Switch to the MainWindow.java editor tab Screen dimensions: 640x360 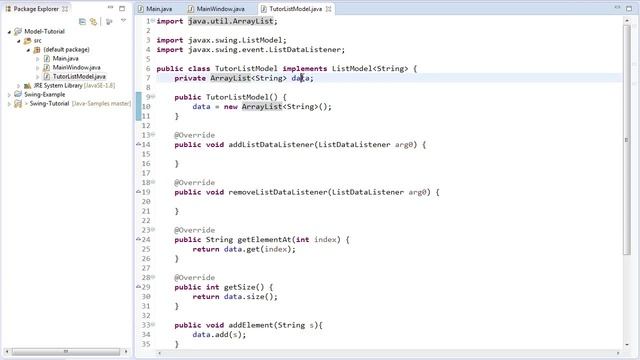217,9
